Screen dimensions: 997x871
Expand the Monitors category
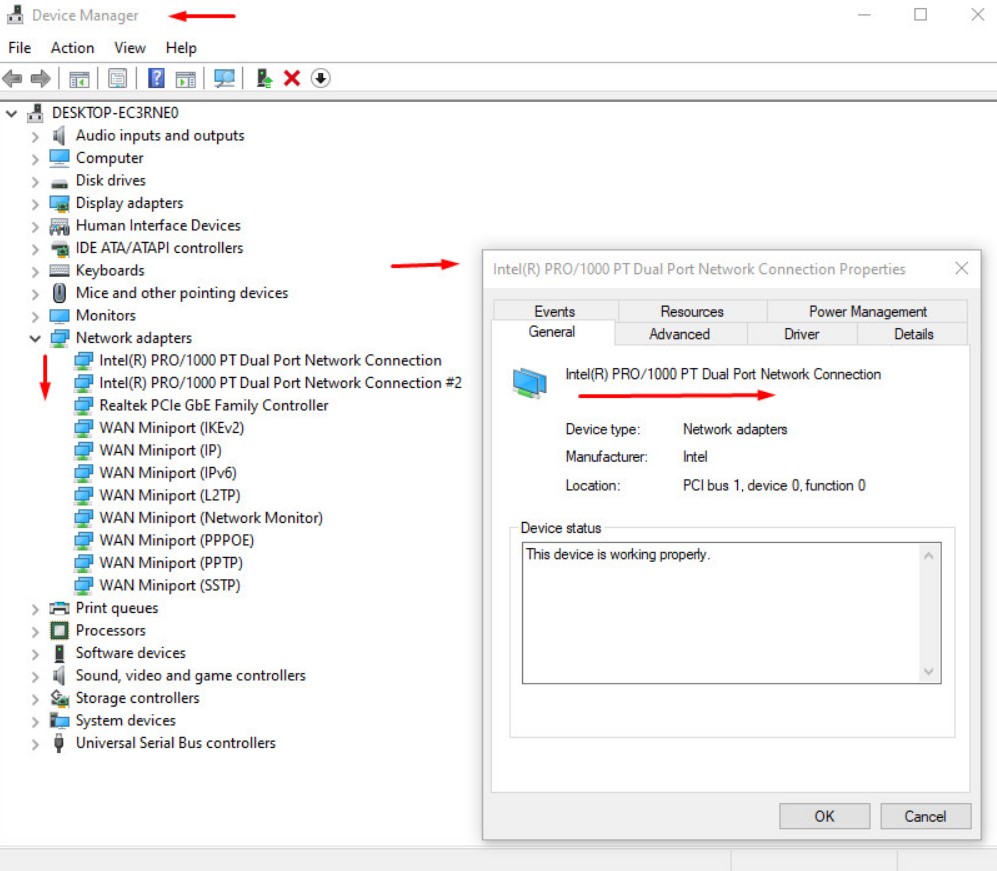35,316
